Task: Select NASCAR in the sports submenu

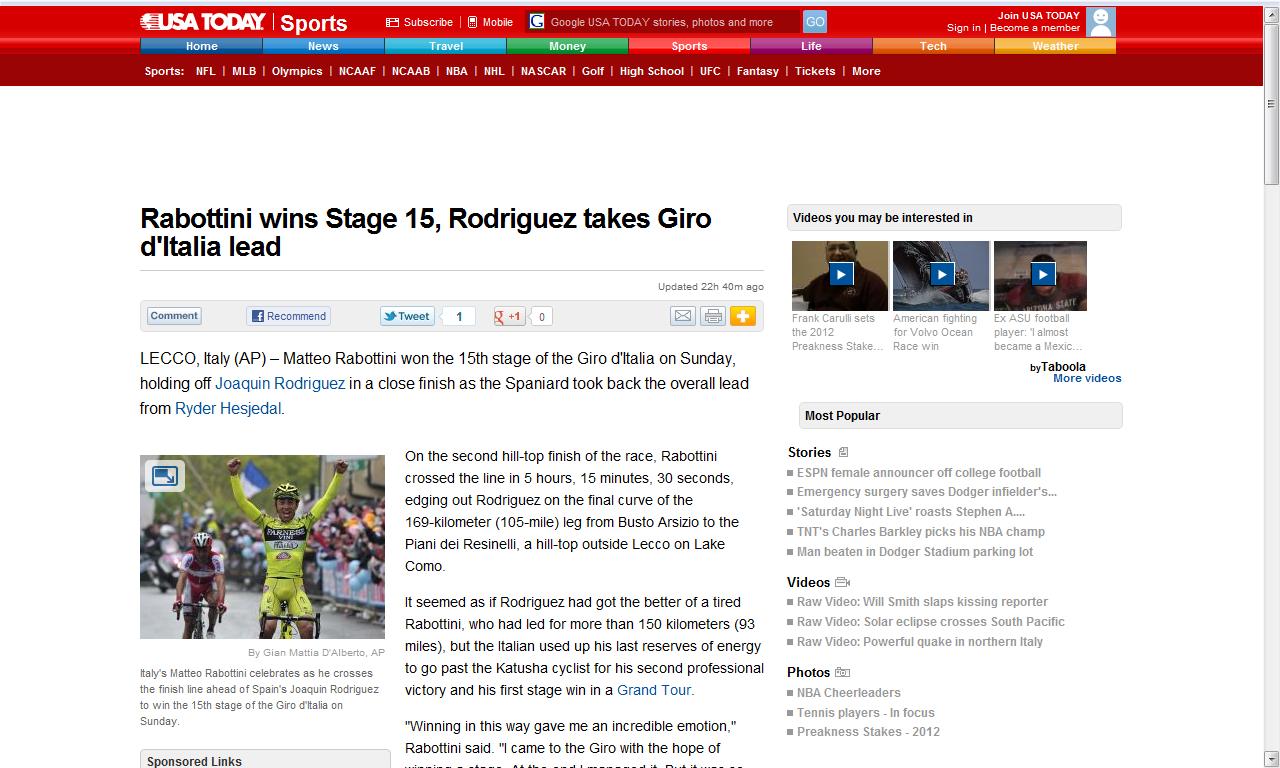Action: pyautogui.click(x=543, y=71)
